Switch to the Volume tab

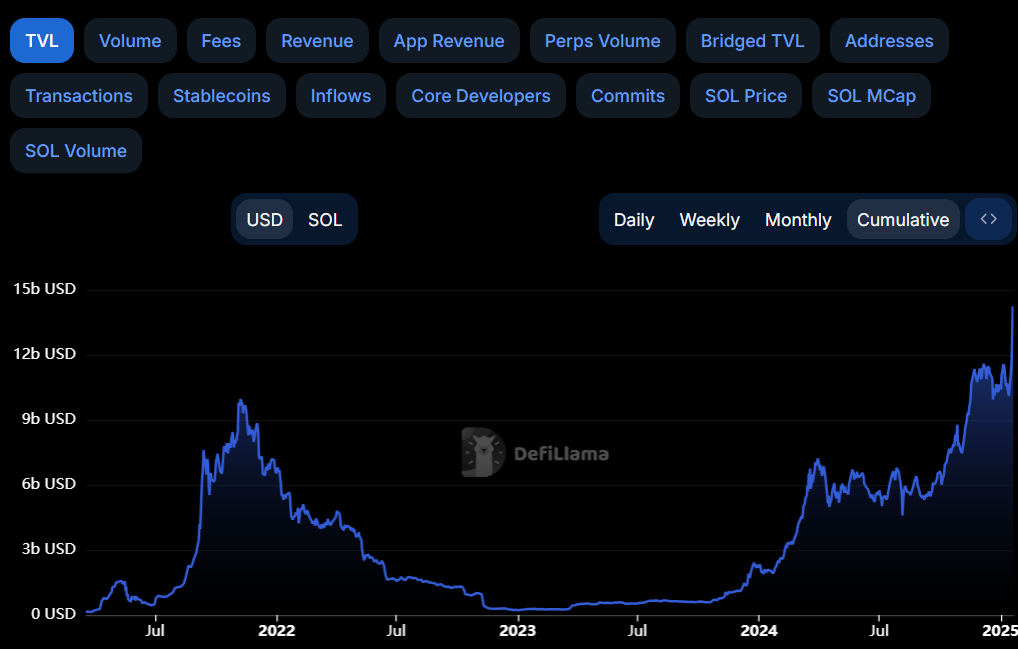129,40
